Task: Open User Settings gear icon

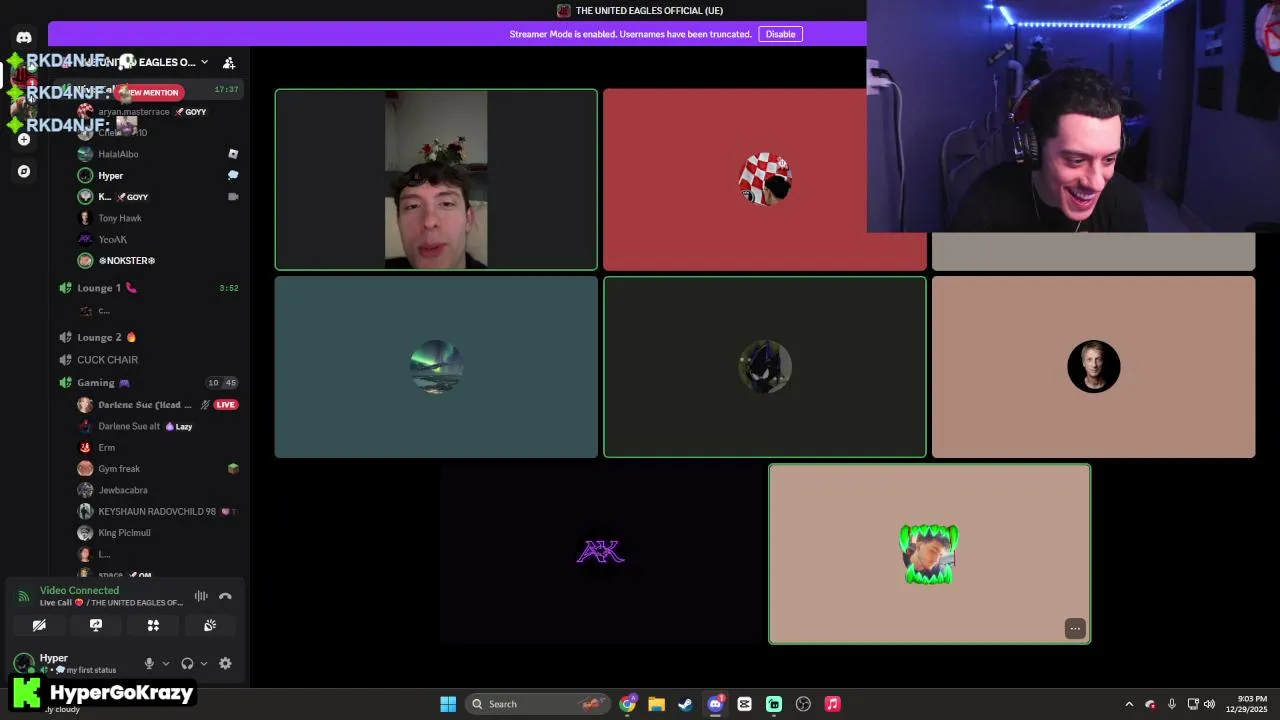Action: pyautogui.click(x=225, y=663)
